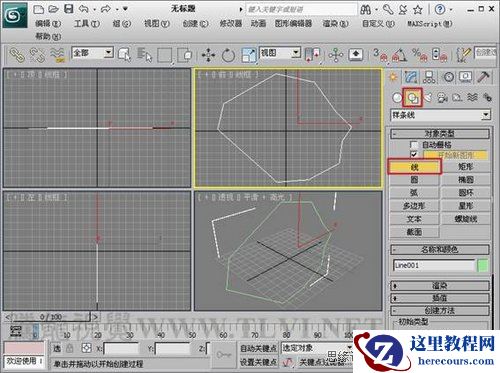Select the Unlink Selection broken chain tool
The height and width of the screenshot is (373, 500).
(37, 55)
